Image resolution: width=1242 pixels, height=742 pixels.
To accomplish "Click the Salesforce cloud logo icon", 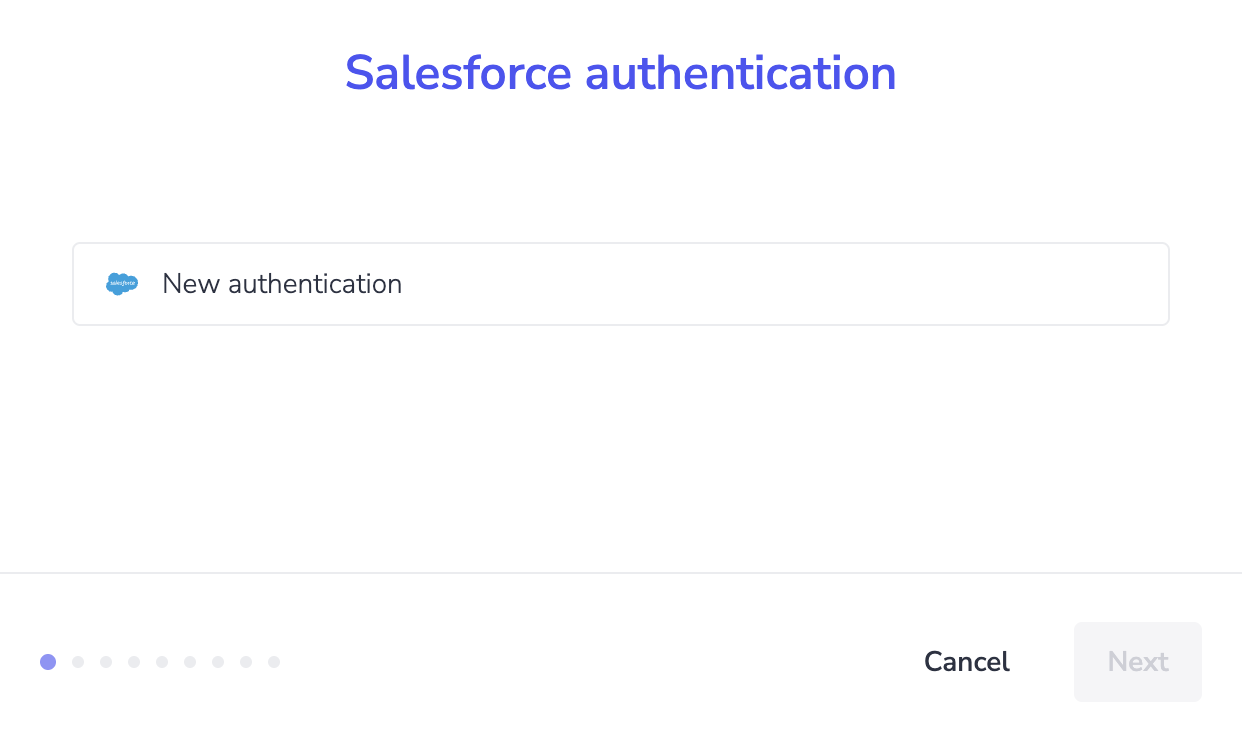I will point(122,284).
